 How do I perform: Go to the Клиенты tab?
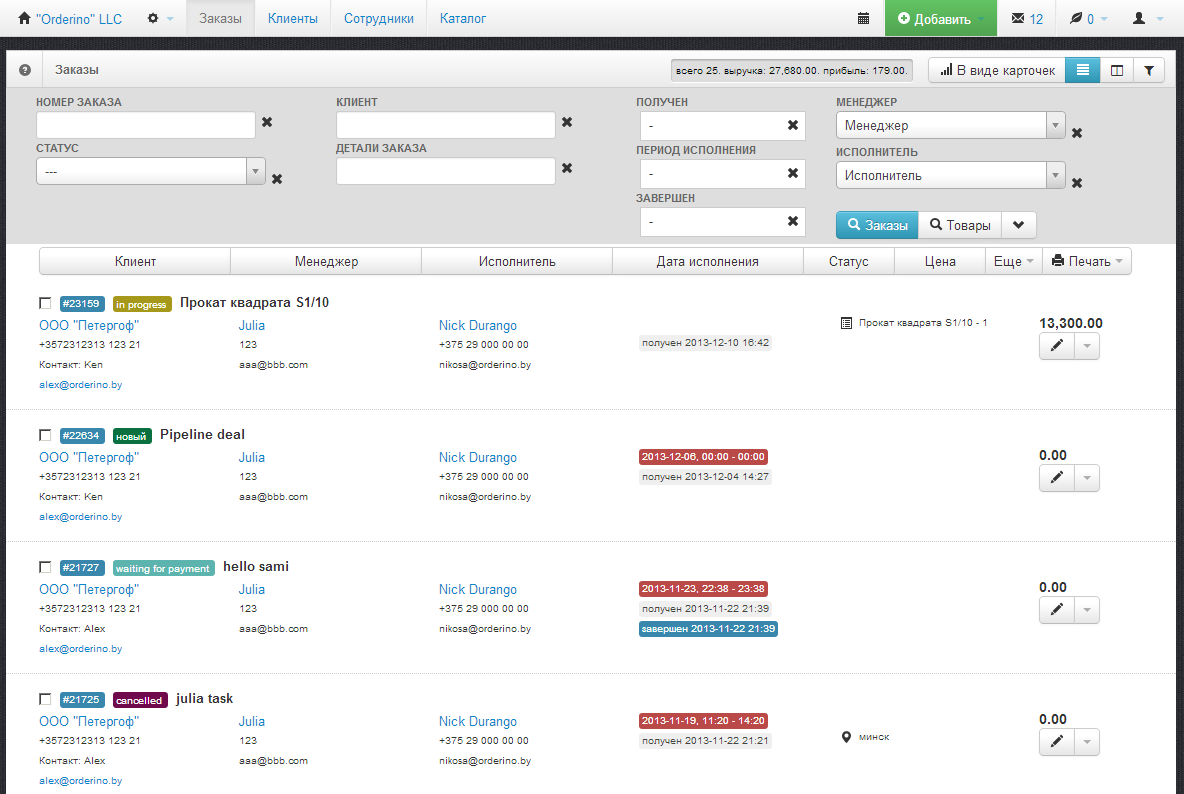293,19
